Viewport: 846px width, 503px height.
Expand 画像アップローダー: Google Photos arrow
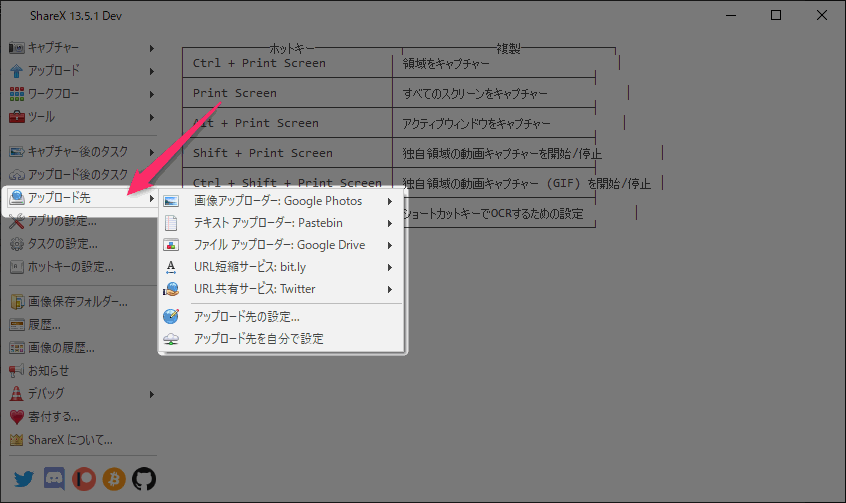click(x=390, y=201)
